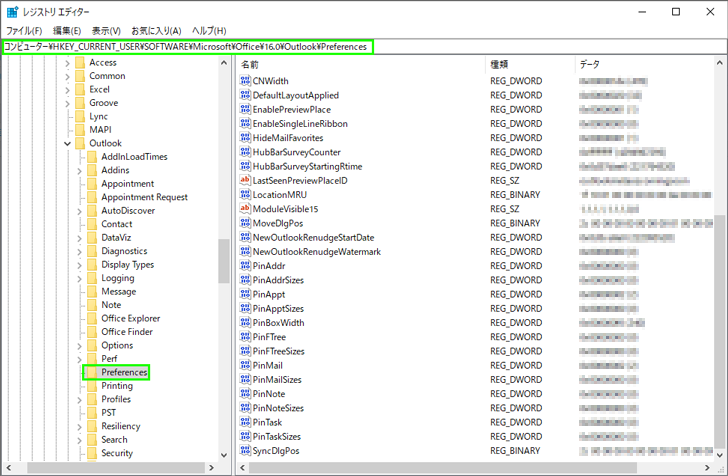Expand the Search subkey
This screenshot has height=476, width=728.
pyautogui.click(x=79, y=440)
